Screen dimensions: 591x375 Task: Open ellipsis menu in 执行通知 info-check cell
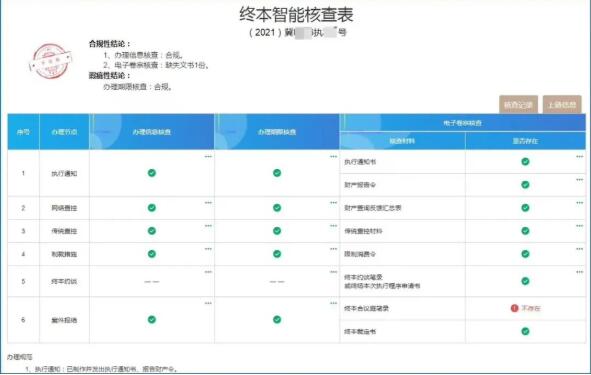(x=208, y=156)
